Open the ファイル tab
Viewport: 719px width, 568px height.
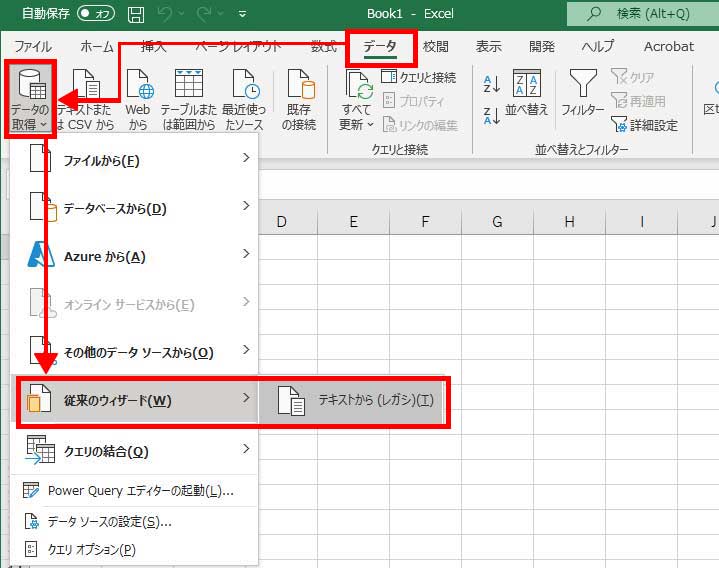tap(33, 46)
